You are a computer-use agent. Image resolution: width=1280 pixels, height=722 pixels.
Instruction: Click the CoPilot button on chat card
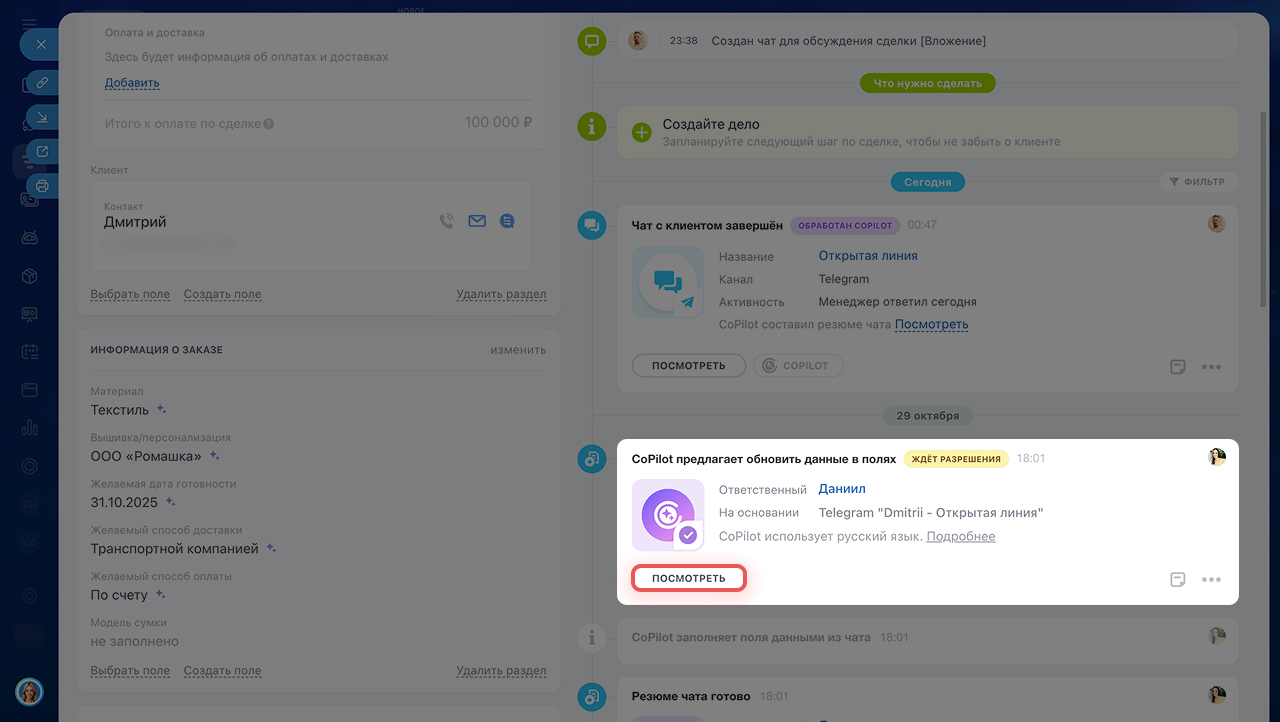point(797,366)
